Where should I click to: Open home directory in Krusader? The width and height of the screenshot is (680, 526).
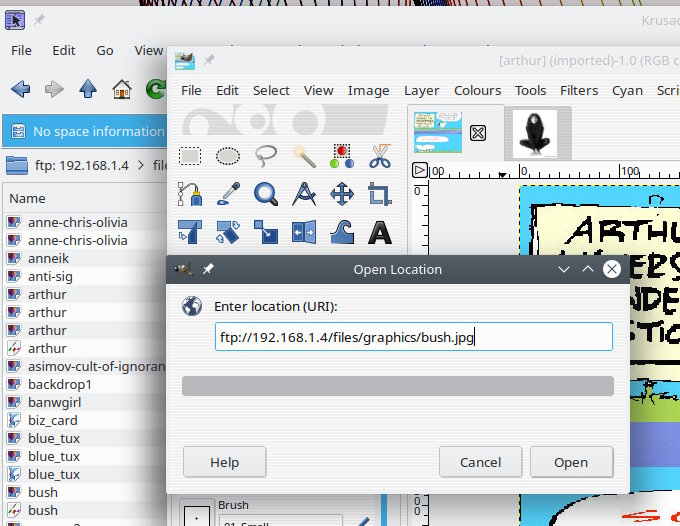[x=122, y=89]
